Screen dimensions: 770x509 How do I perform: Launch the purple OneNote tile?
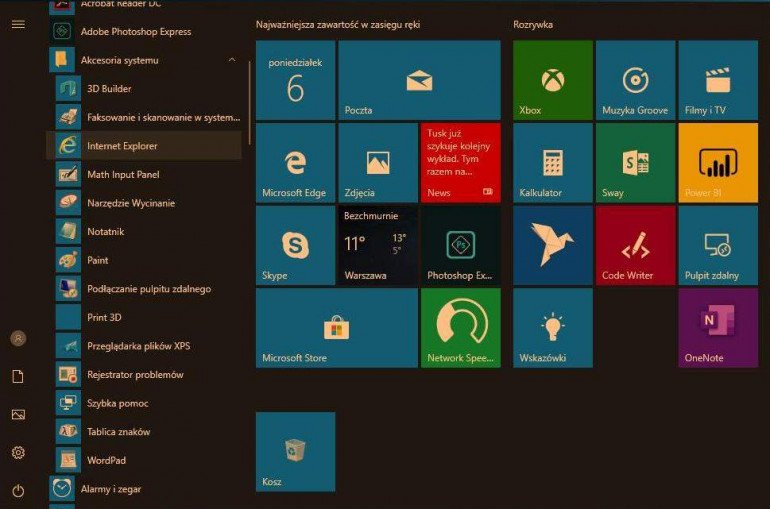coord(718,328)
